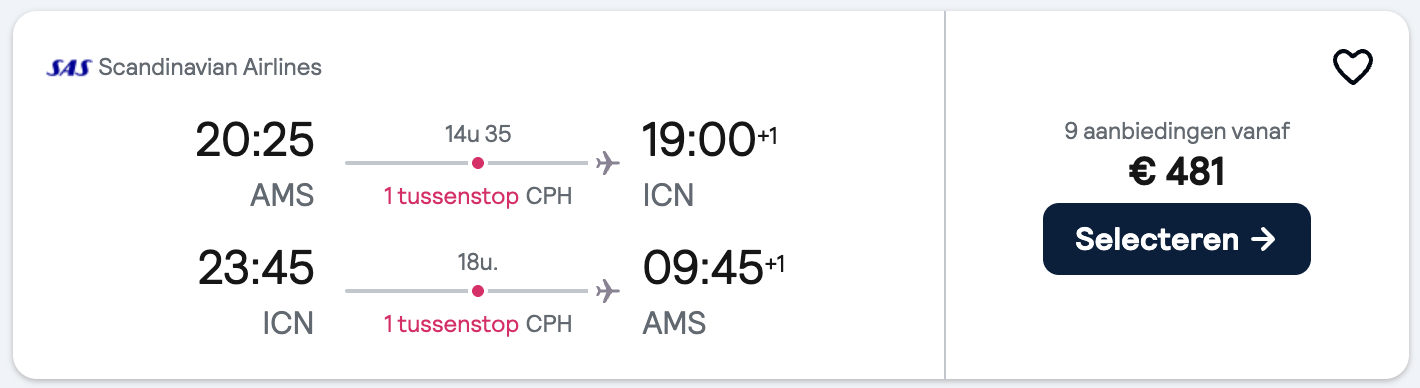1420x388 pixels.
Task: Select the 23:45 return departure time
Action: (x=255, y=268)
